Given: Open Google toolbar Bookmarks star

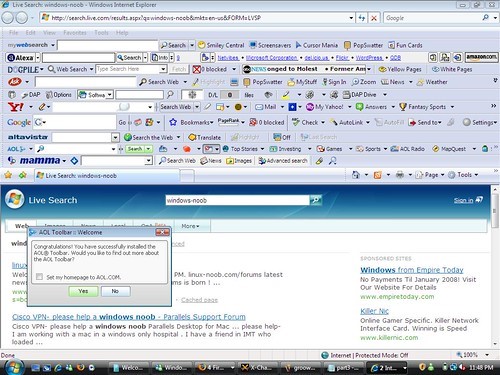Looking at the screenshot, I should click(173, 122).
